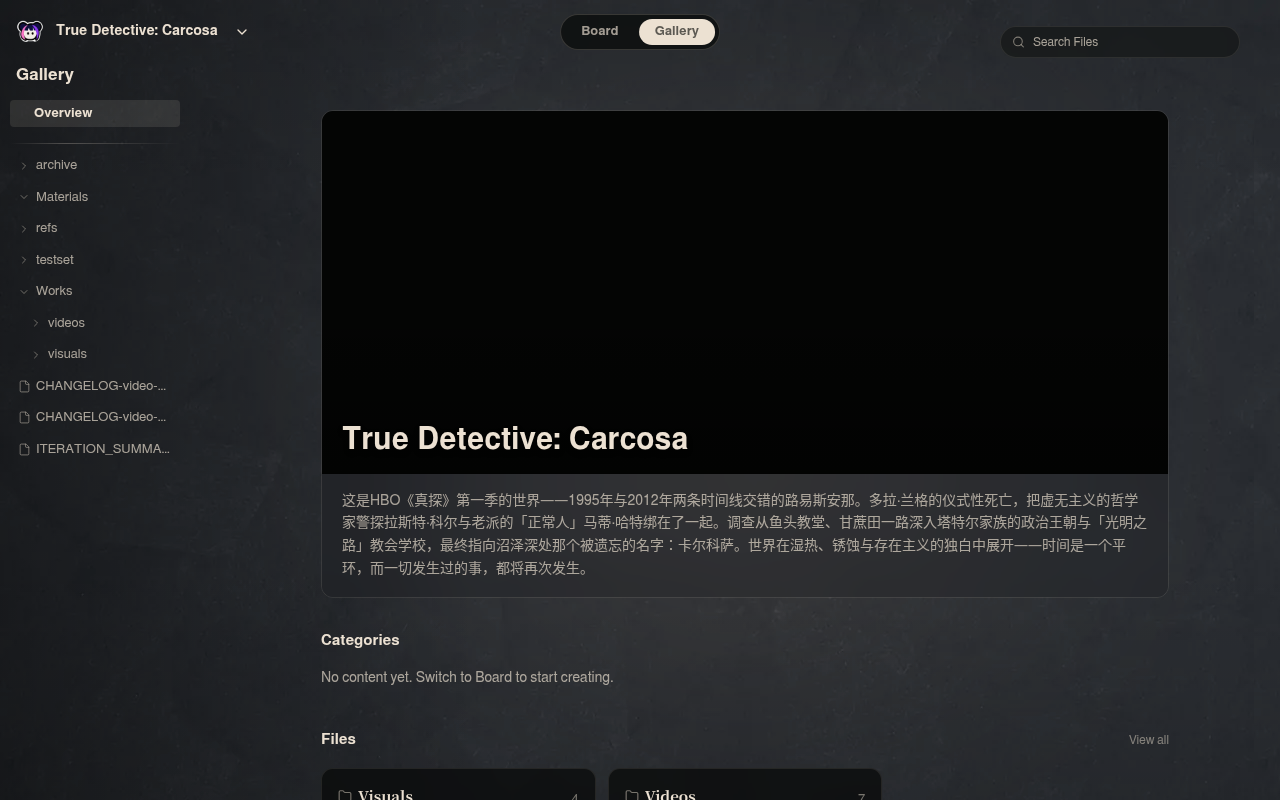Viewport: 1280px width, 800px height.
Task: Open the refs folder
Action: [46, 228]
